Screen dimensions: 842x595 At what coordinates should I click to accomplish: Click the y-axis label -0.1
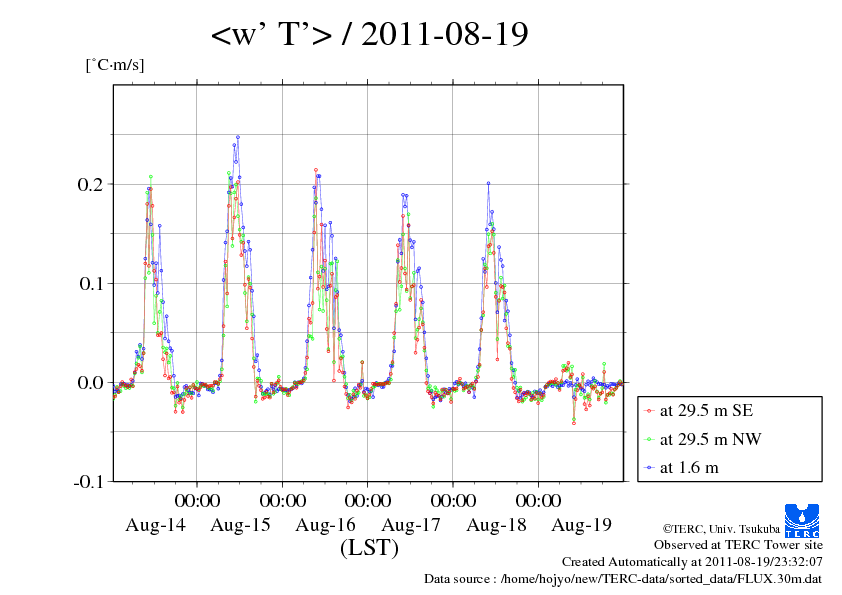point(88,482)
